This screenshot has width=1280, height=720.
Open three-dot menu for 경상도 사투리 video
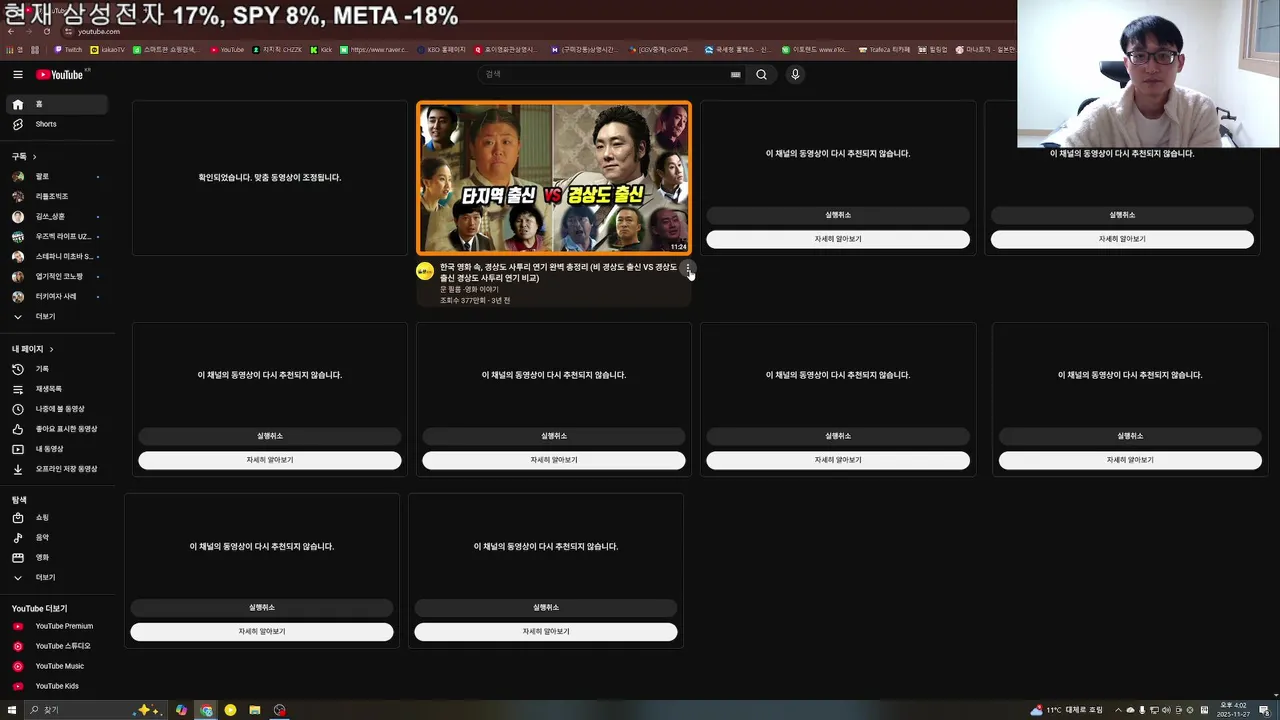(687, 269)
